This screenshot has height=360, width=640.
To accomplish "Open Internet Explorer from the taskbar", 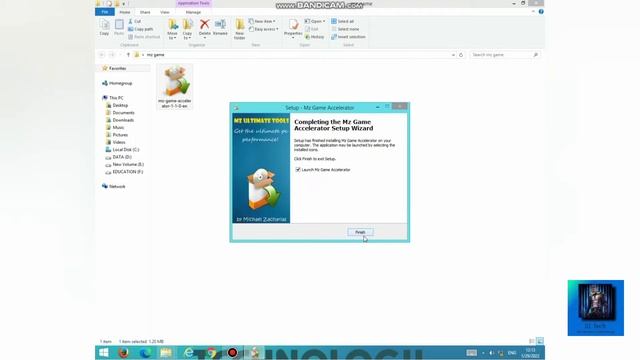I will coord(189,352).
